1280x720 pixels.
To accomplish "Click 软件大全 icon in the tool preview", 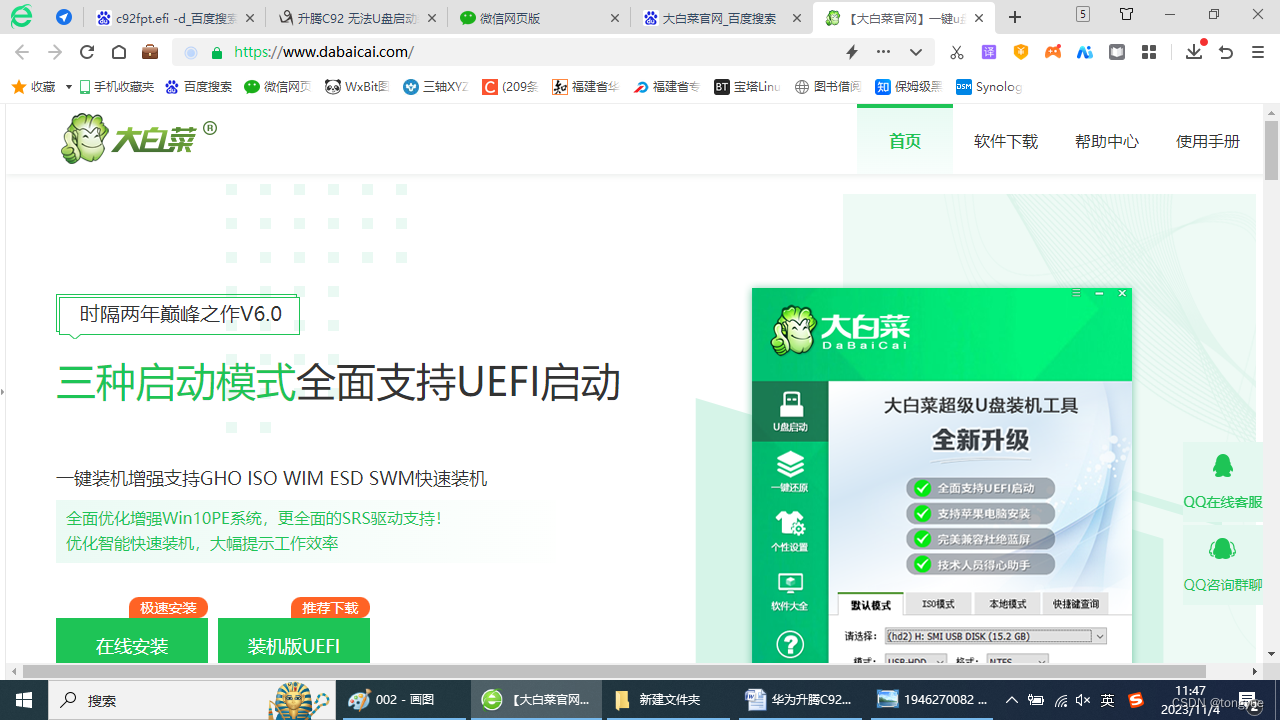I will [x=790, y=592].
